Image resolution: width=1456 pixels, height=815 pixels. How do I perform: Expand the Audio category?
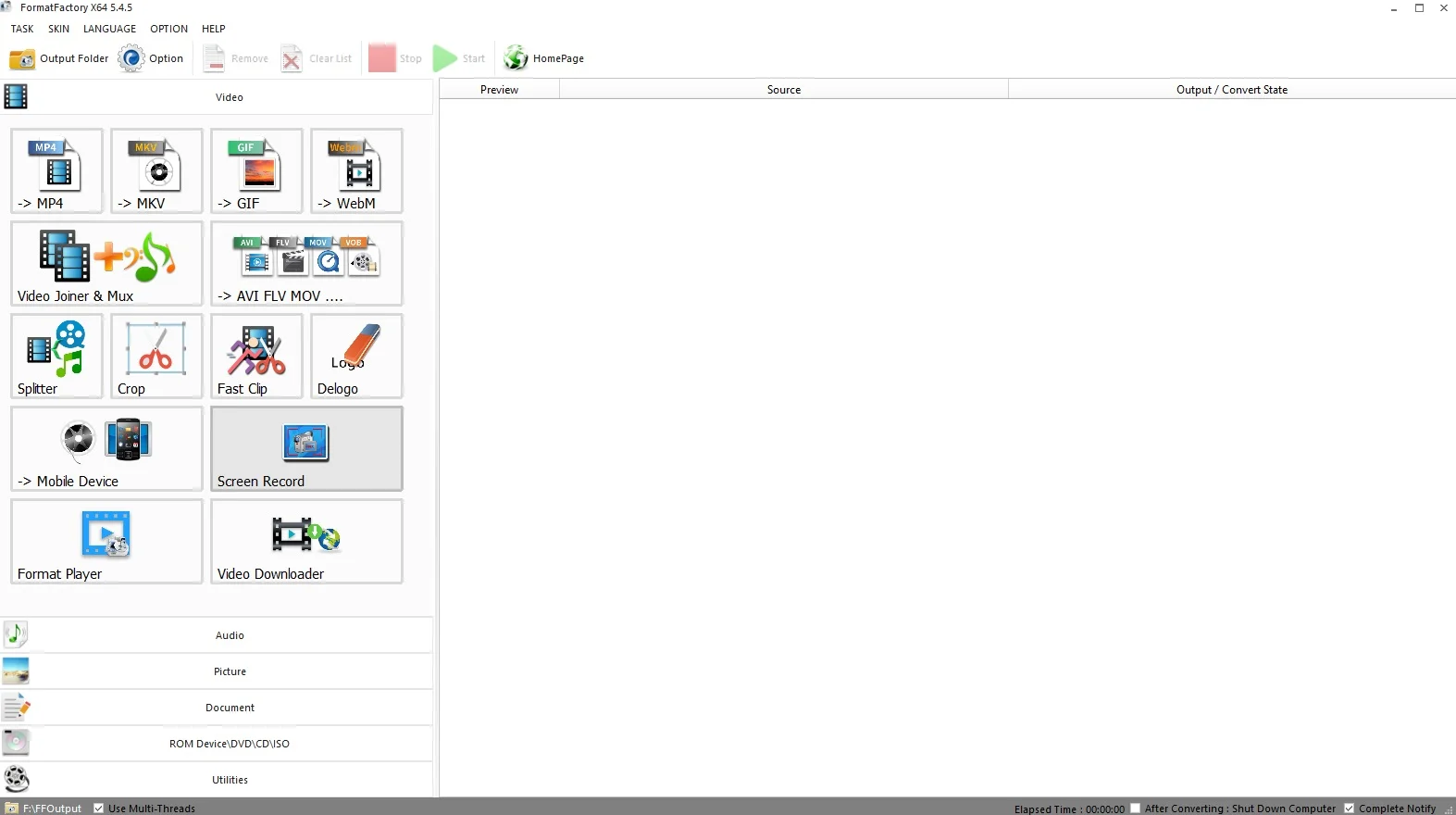pyautogui.click(x=217, y=635)
